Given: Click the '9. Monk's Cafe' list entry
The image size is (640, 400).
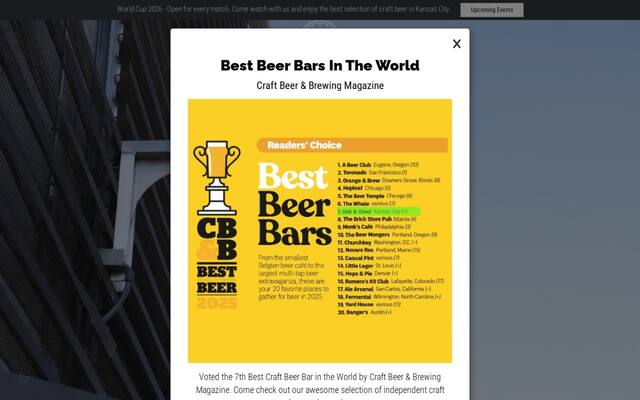Looking at the screenshot, I should pyautogui.click(x=374, y=227).
